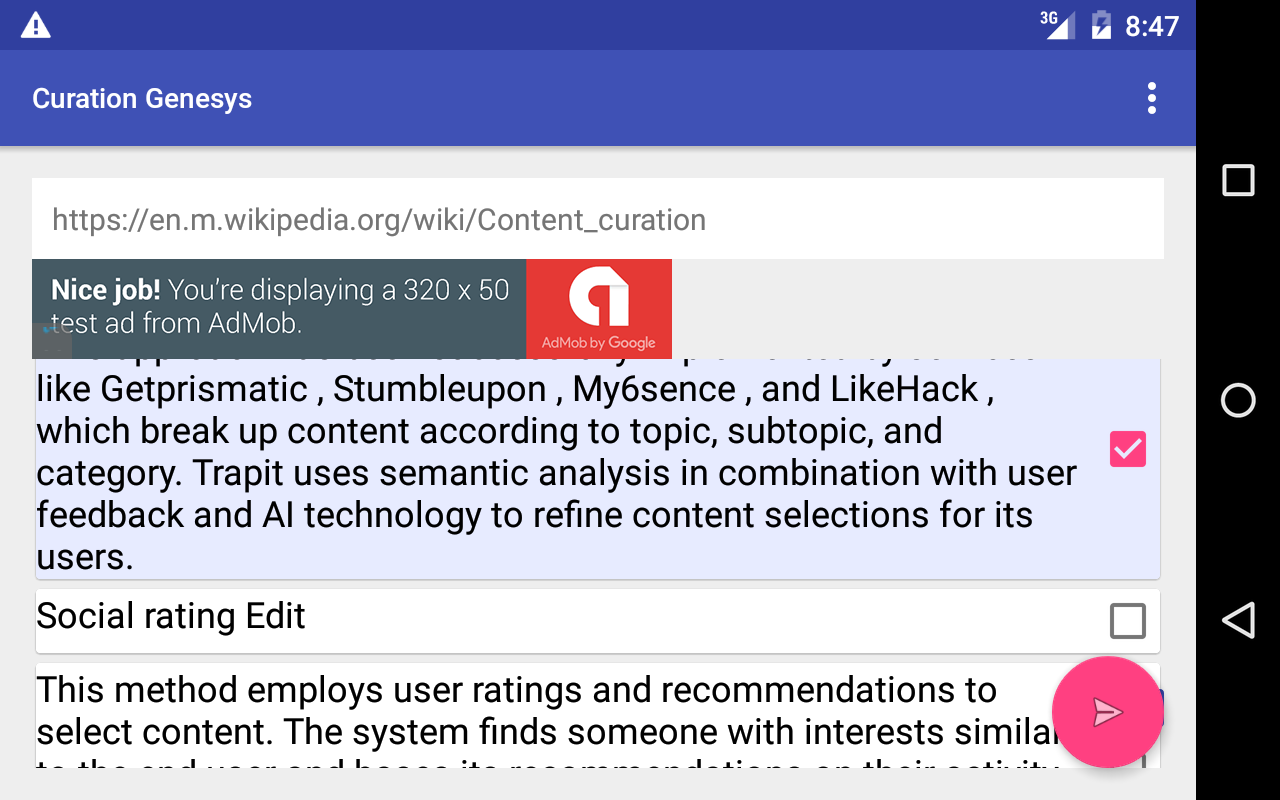
Task: Open recent apps with the square button
Action: (x=1238, y=180)
